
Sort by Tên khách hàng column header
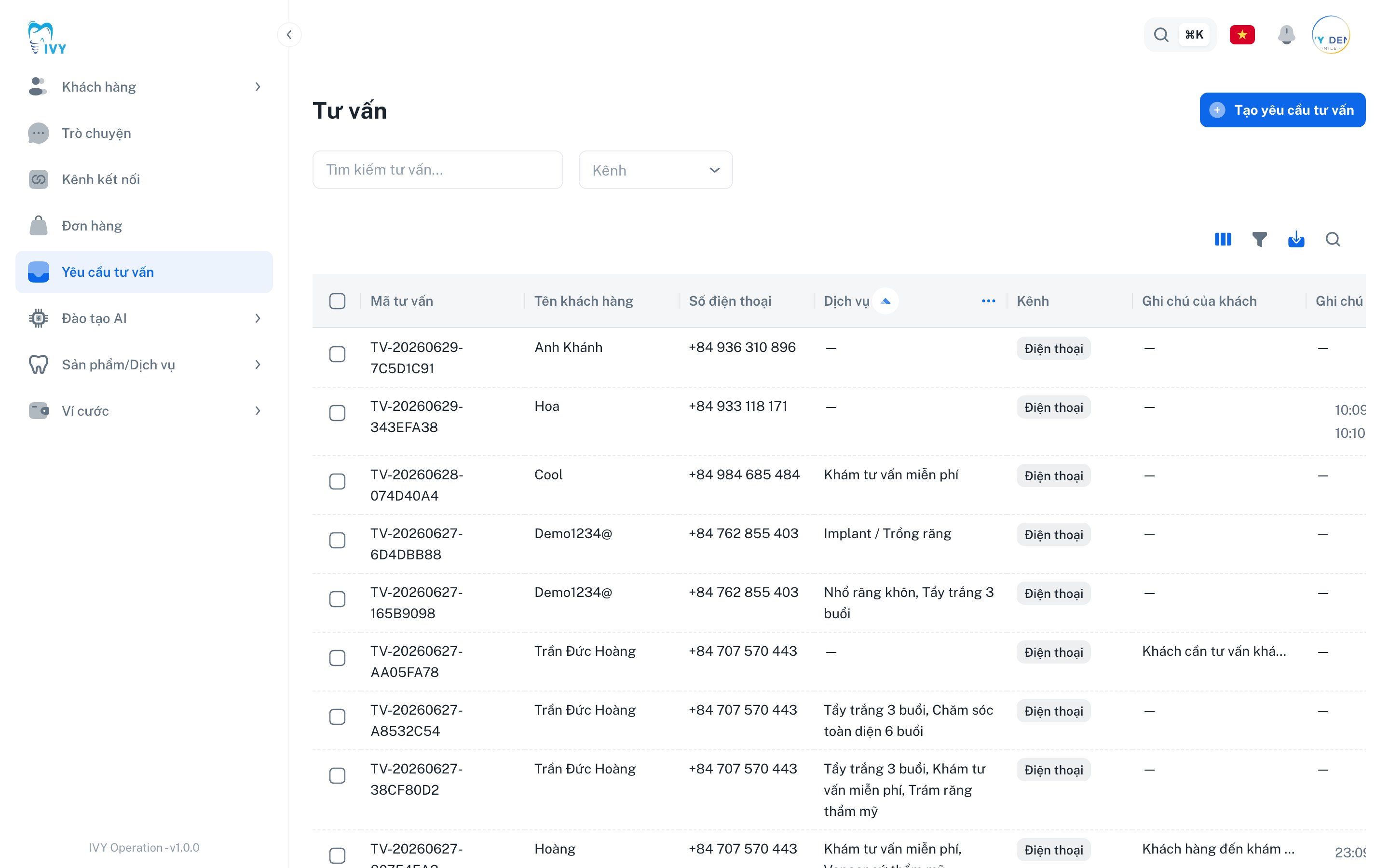[584, 301]
